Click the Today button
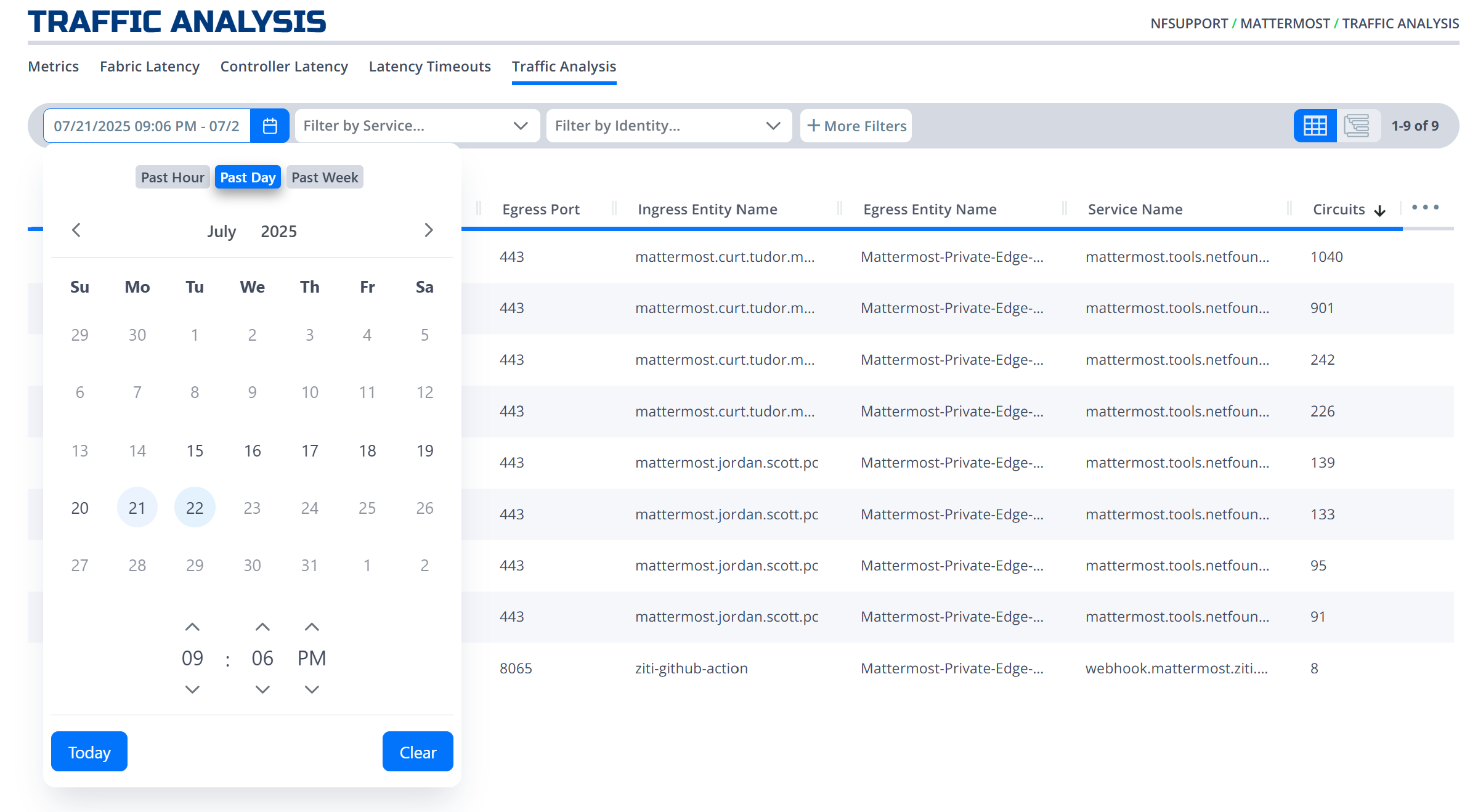 click(89, 752)
